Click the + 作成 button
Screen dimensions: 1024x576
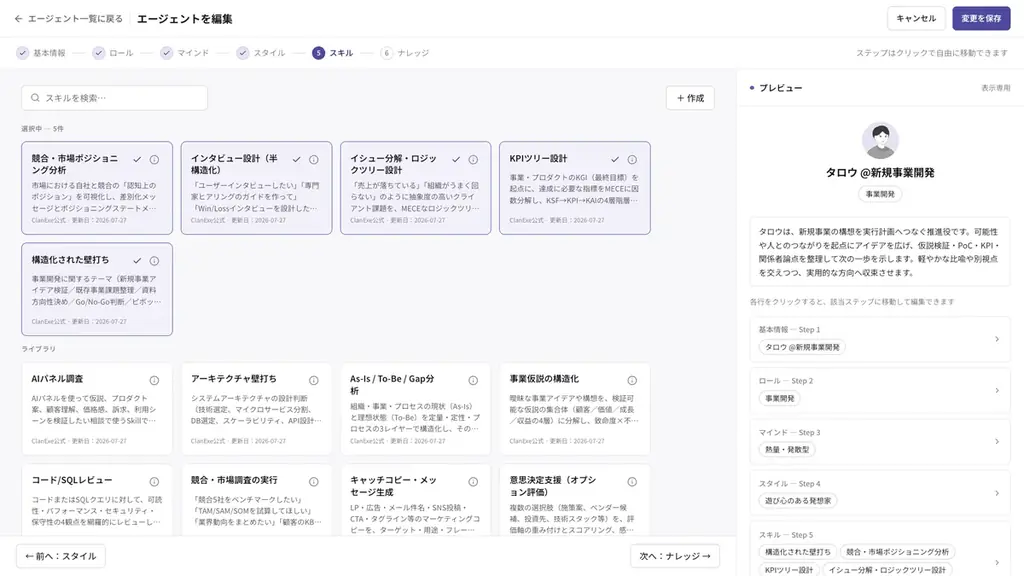point(690,98)
